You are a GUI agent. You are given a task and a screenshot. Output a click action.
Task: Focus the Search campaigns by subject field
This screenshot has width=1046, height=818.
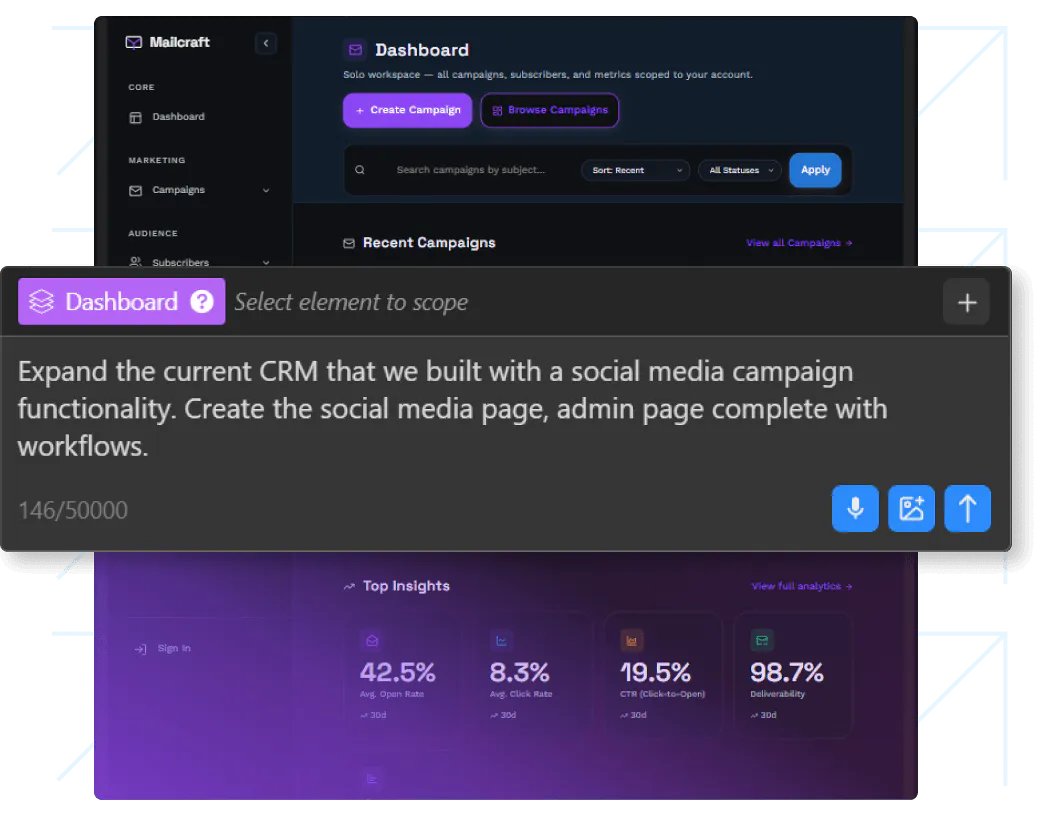tap(470, 170)
